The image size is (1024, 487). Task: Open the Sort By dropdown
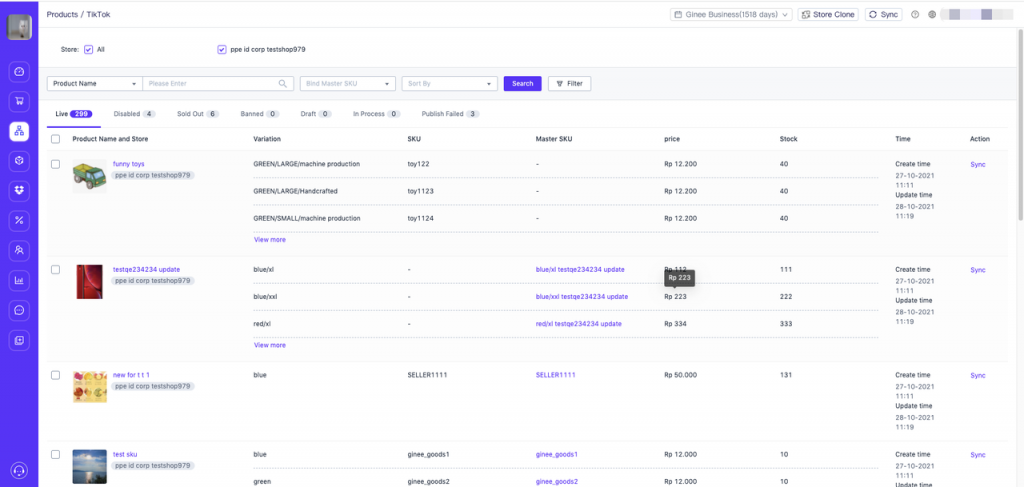(x=450, y=84)
